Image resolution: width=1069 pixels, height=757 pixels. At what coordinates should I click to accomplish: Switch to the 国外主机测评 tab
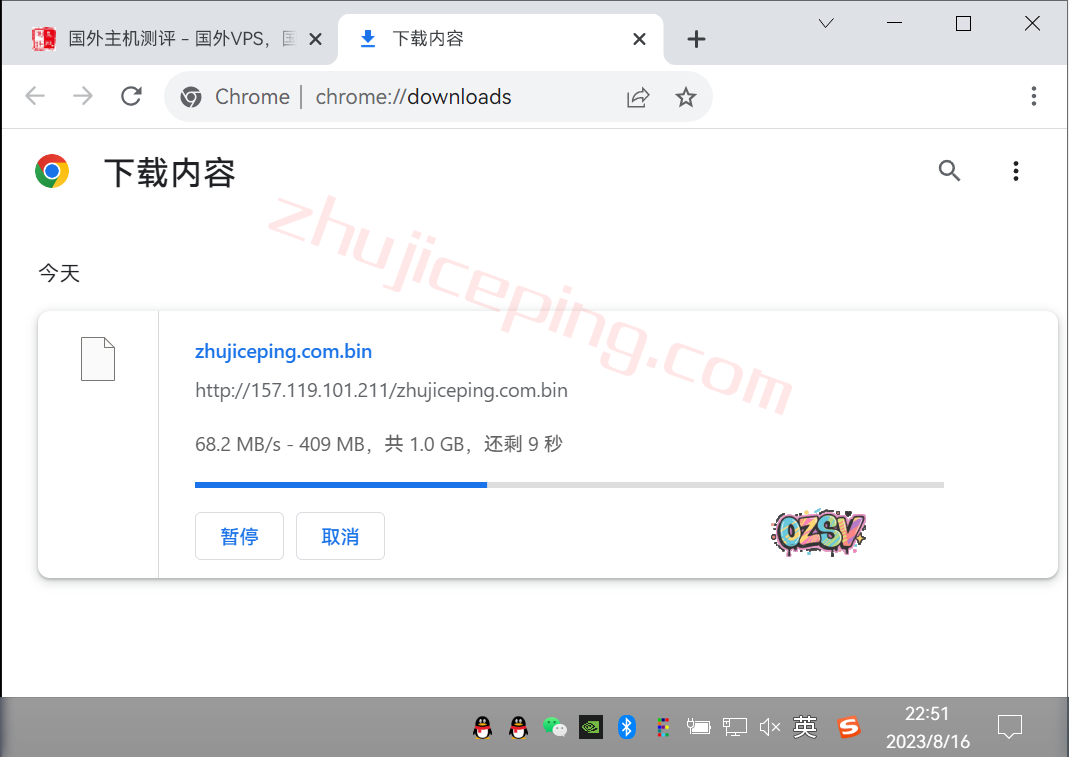click(180, 39)
